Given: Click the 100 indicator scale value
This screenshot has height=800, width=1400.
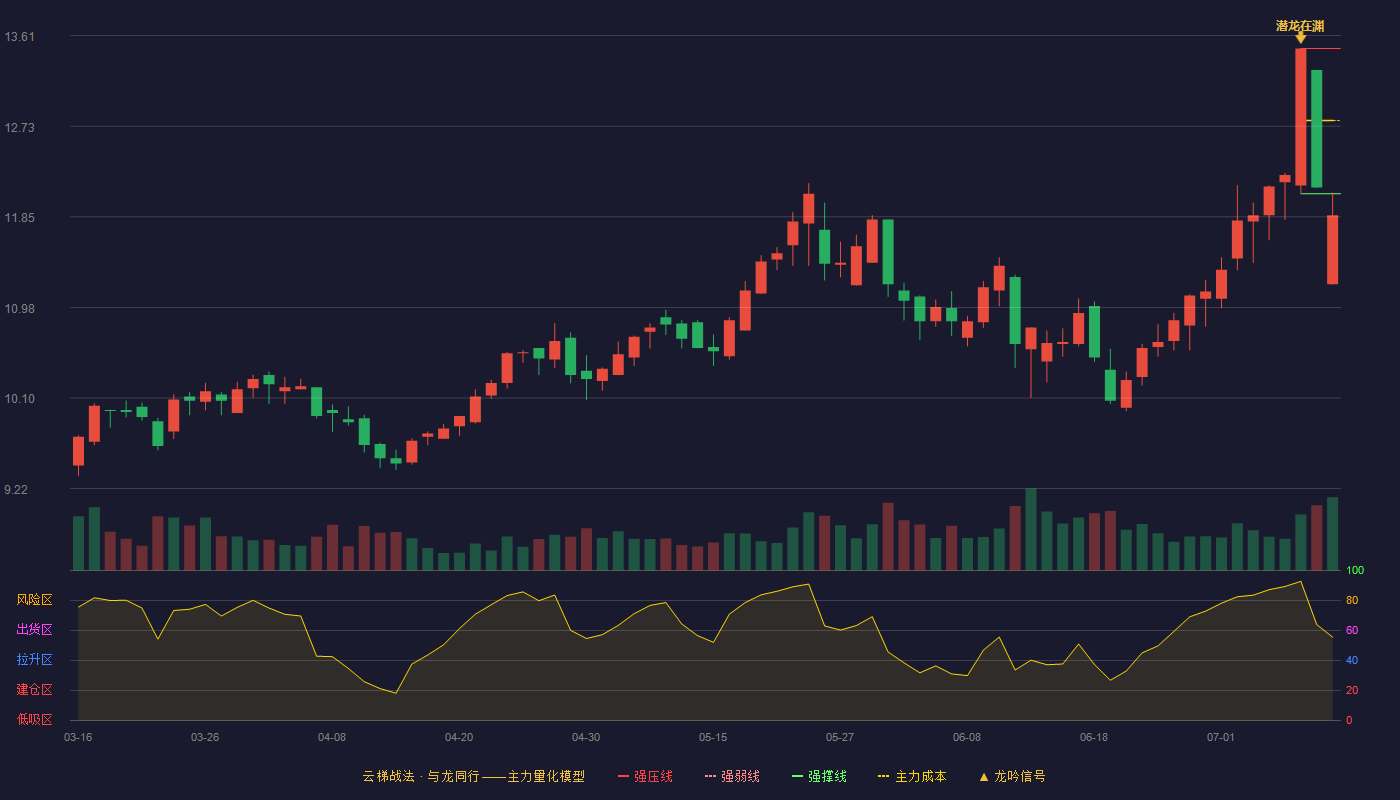Looking at the screenshot, I should [1355, 571].
